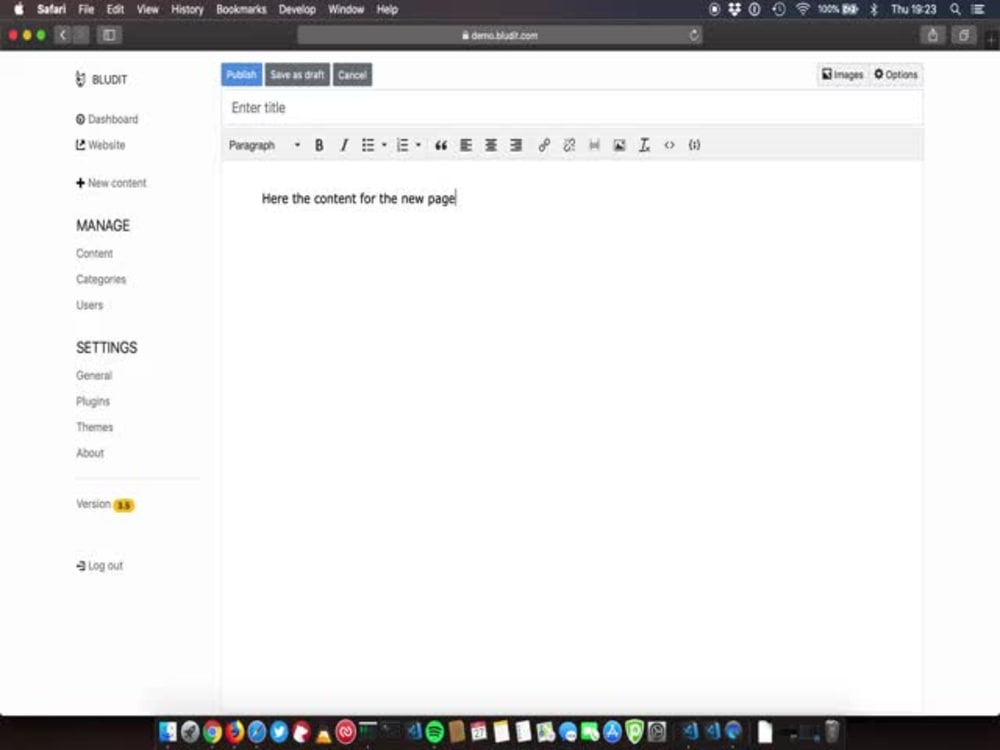
Task: Apply italic formatting
Action: pos(344,145)
